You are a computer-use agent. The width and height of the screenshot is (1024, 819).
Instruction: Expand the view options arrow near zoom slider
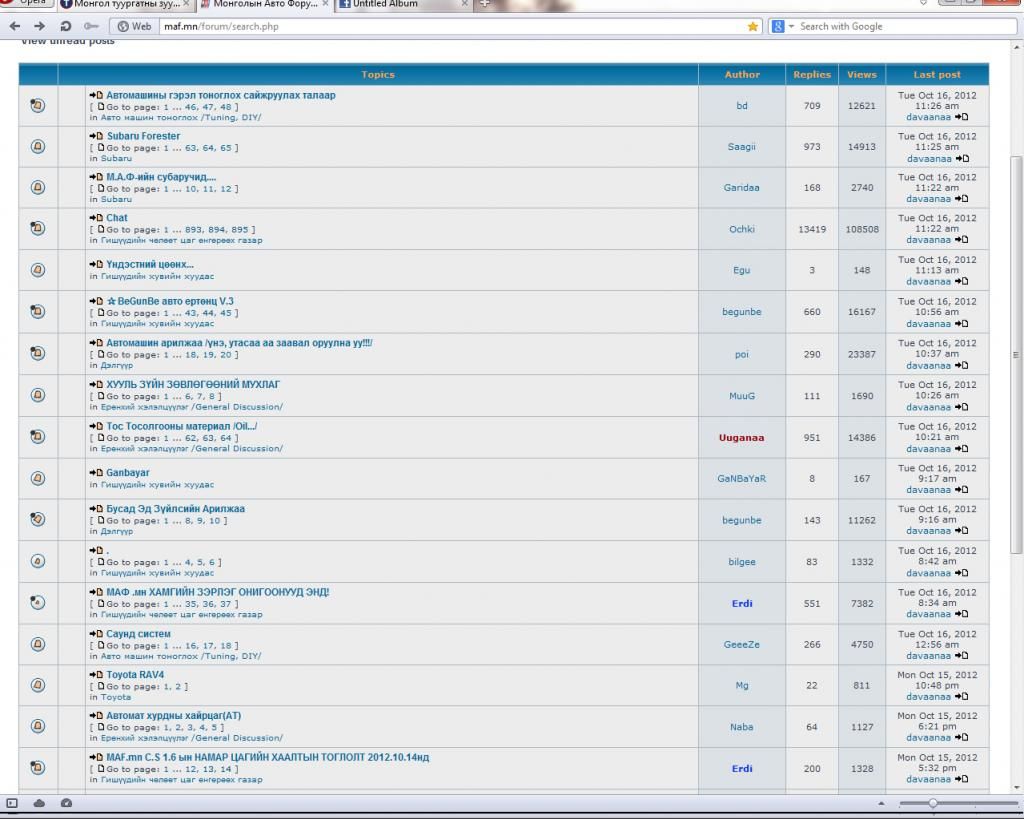pos(881,803)
